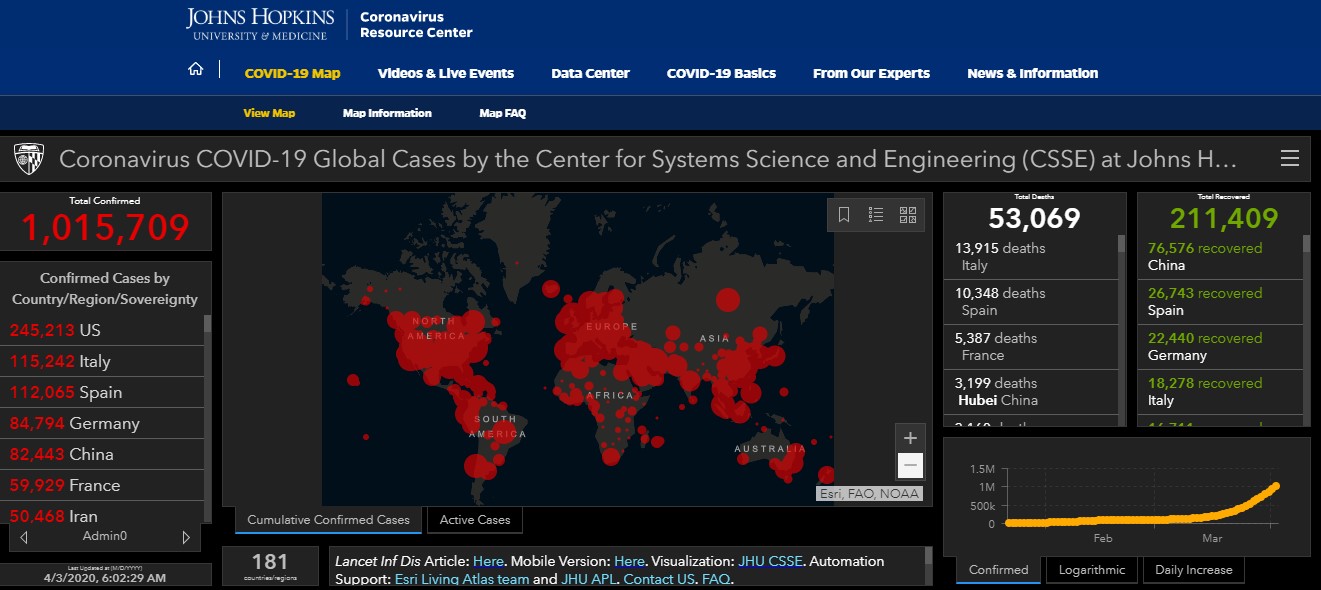
Task: Switch to Cumulative Confirmed Cases tab
Action: tap(328, 520)
